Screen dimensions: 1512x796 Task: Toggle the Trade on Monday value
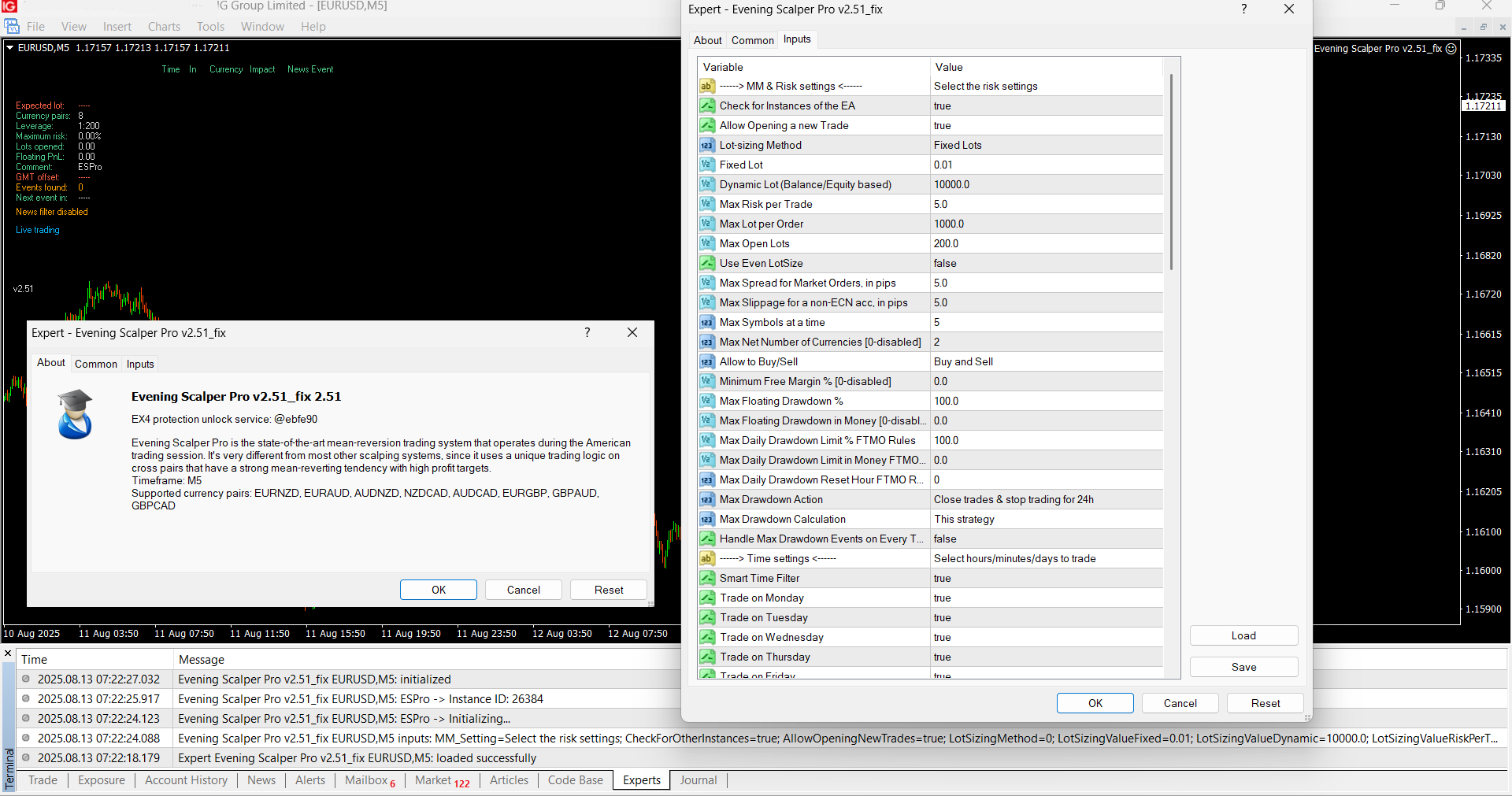[1046, 598]
